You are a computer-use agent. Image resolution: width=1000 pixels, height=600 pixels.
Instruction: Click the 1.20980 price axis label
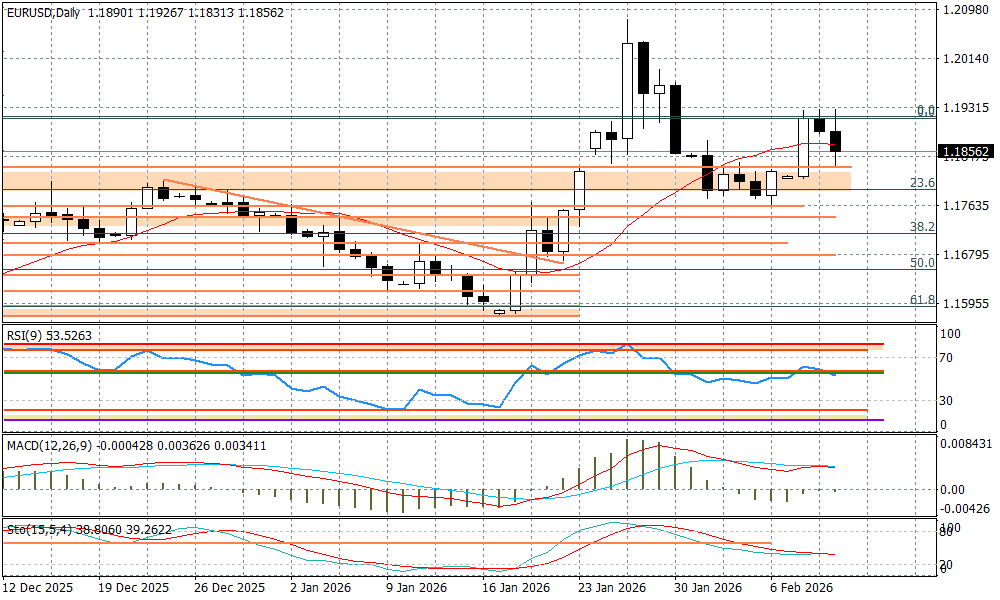[x=965, y=10]
